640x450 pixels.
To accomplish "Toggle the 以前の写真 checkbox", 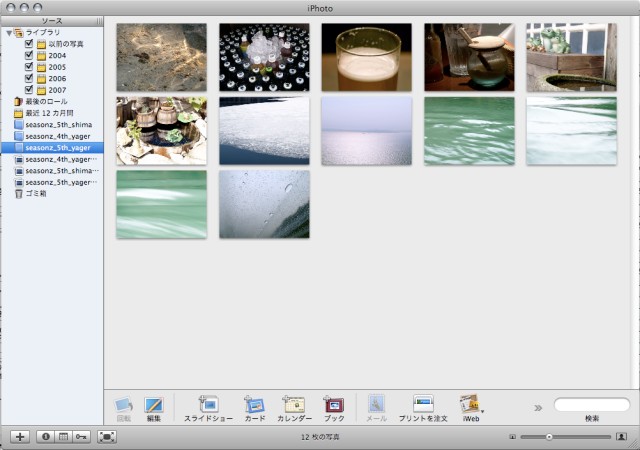I will pyautogui.click(x=29, y=44).
